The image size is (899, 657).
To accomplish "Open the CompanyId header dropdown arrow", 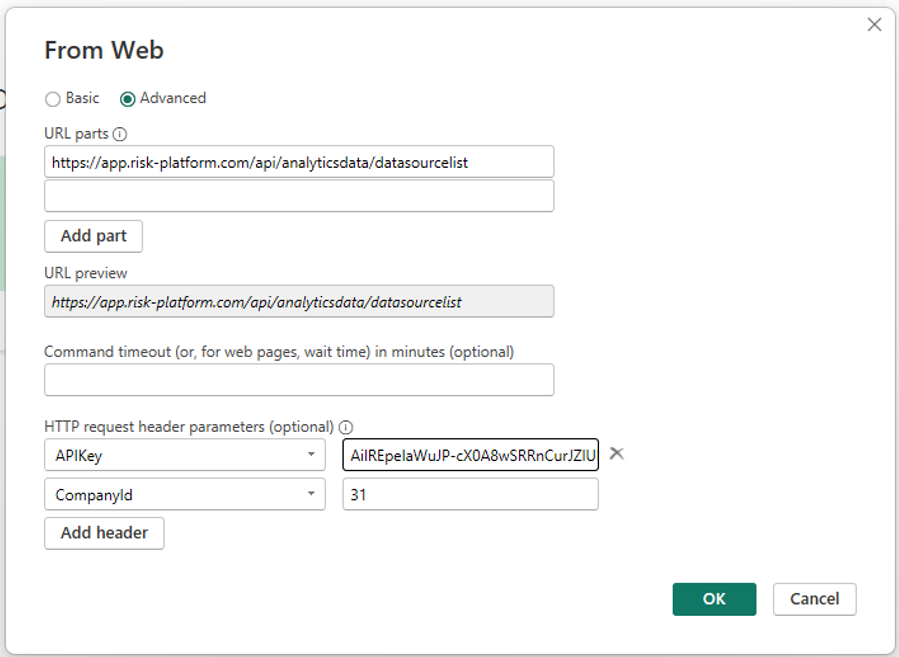I will [311, 494].
